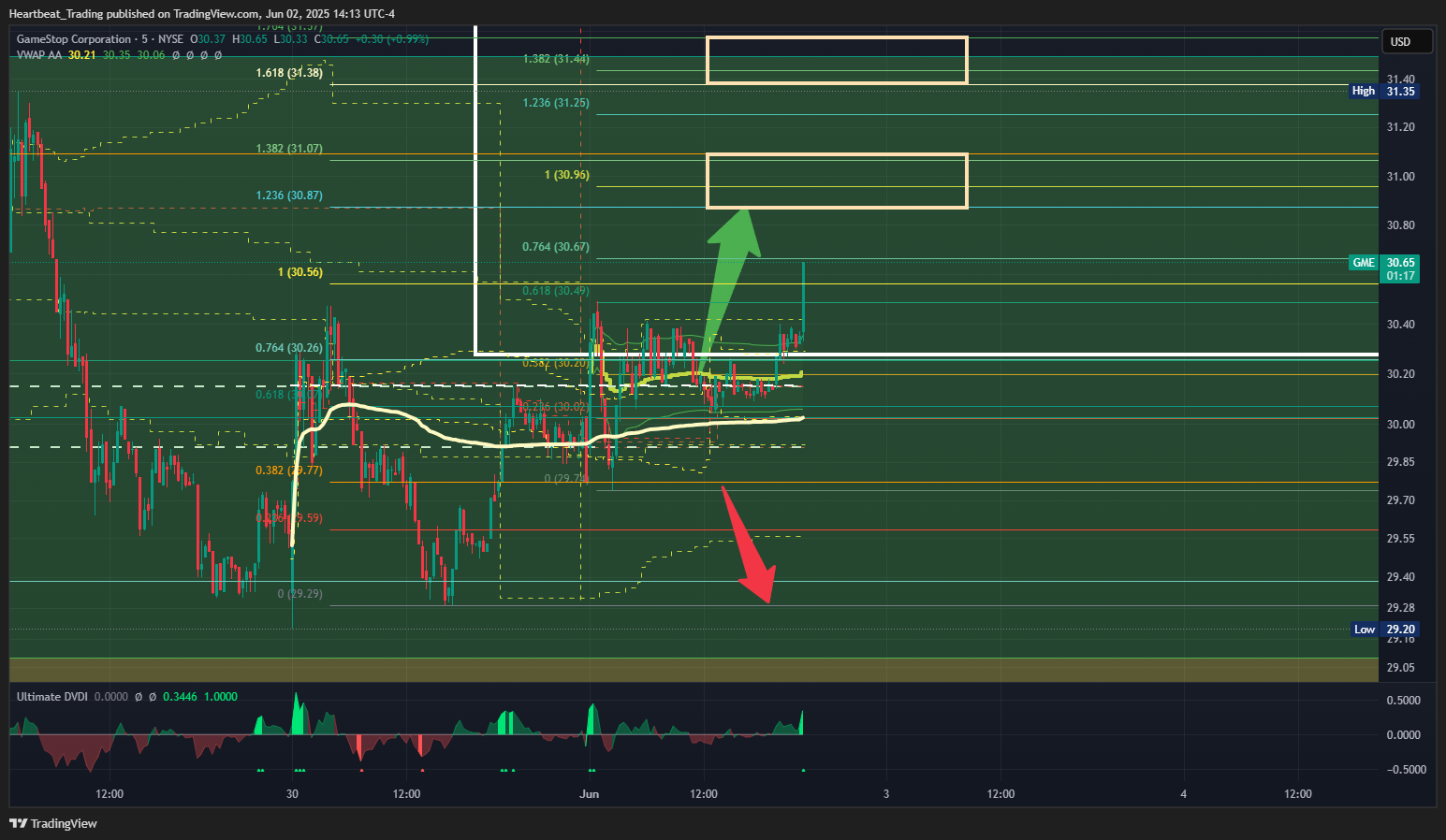Click the 0.3446 DVDI legend value
The height and width of the screenshot is (840, 1446).
180,697
